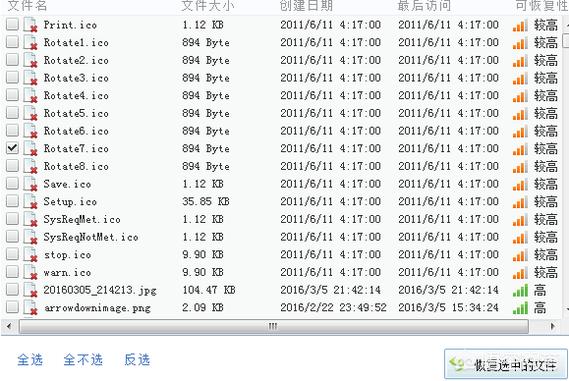Click the file icon of SysReqMet.ico

30,219
